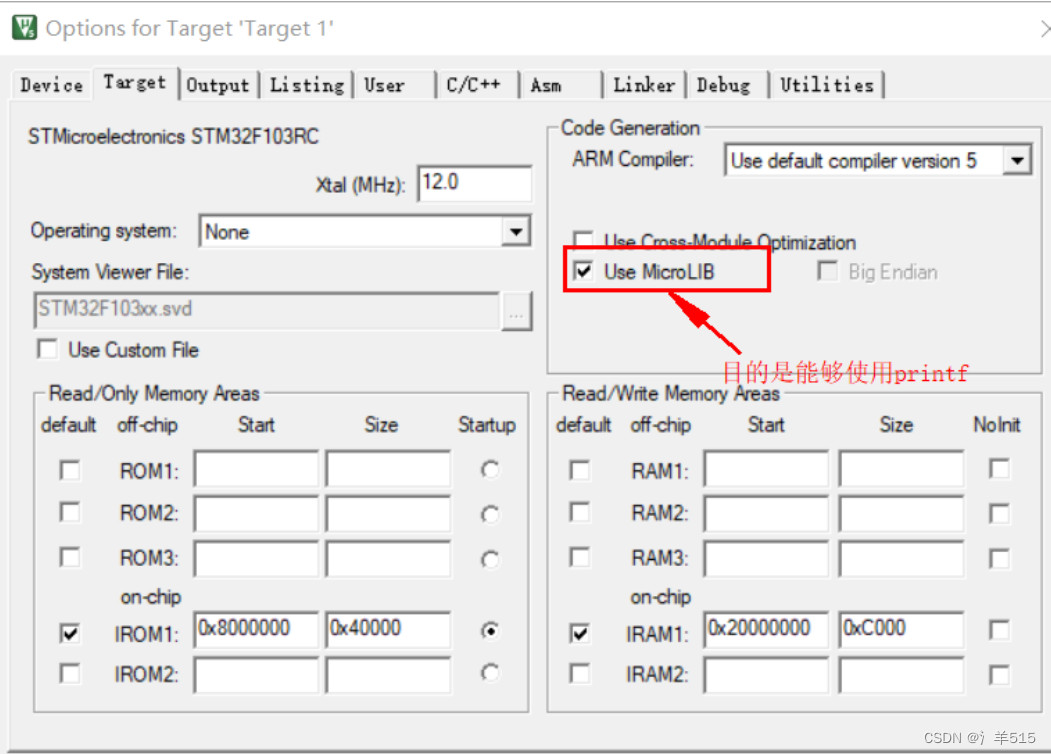Select the ROM3 Startup radio button
The height and width of the screenshot is (754, 1051).
(x=490, y=559)
